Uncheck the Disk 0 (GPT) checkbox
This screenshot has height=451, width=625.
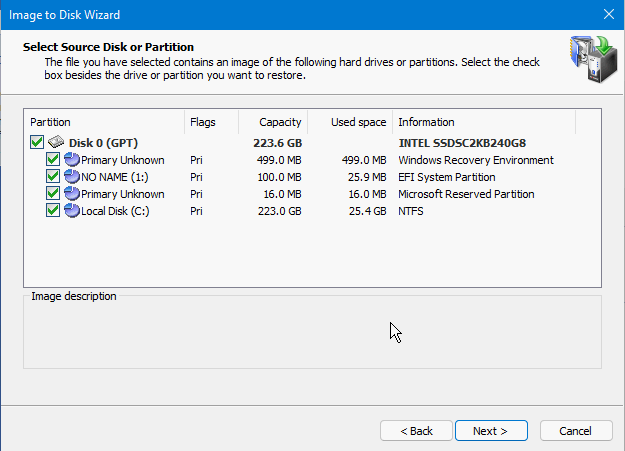[37, 142]
